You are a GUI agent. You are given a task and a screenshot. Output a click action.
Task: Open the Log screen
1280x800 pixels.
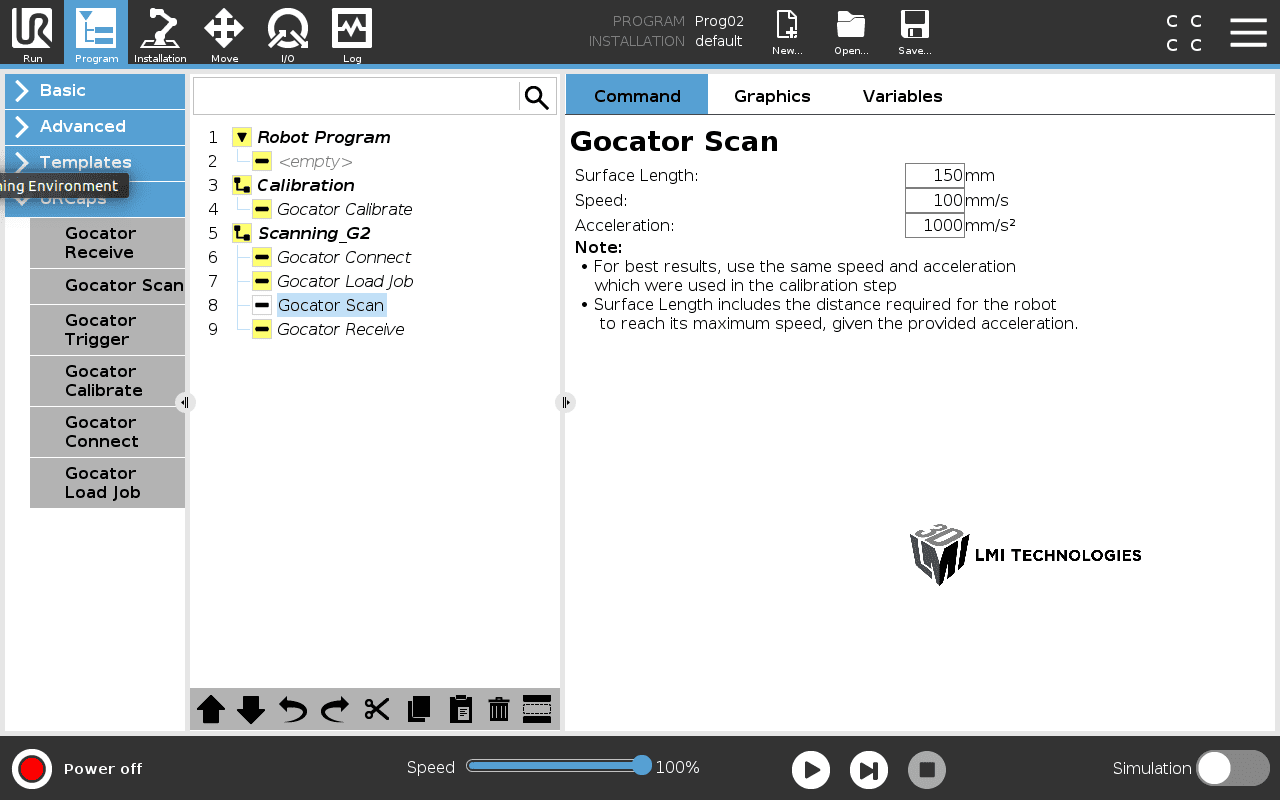352,34
